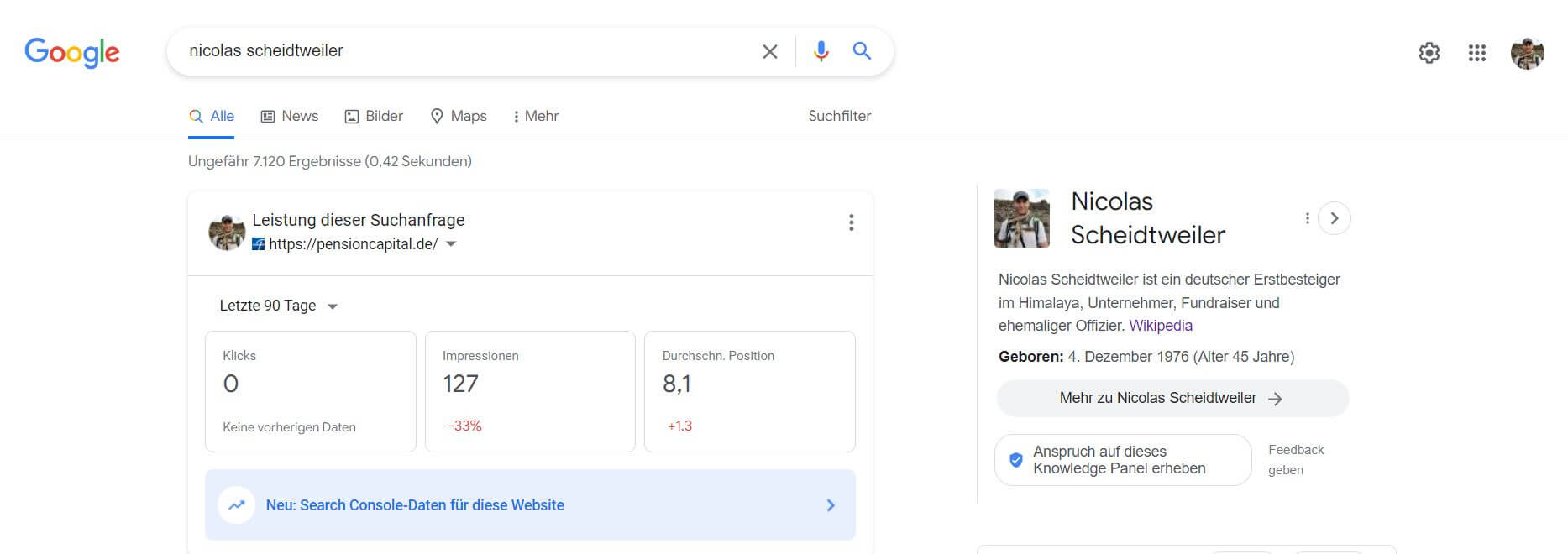Click the Nicolas Scheidtweiler panel title
Screen dimensions: 1568x554
click(x=1148, y=218)
